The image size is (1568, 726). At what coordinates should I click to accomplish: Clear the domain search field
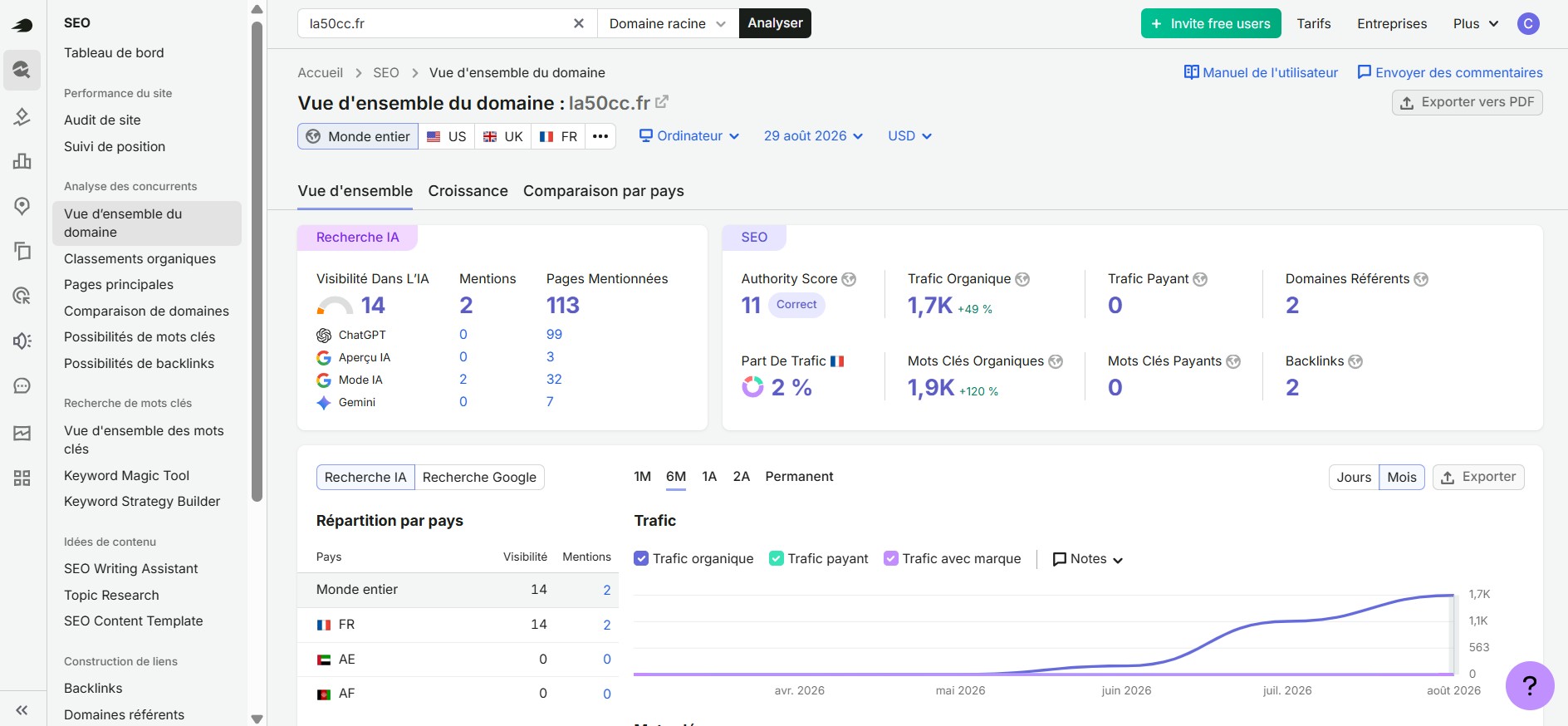click(579, 23)
